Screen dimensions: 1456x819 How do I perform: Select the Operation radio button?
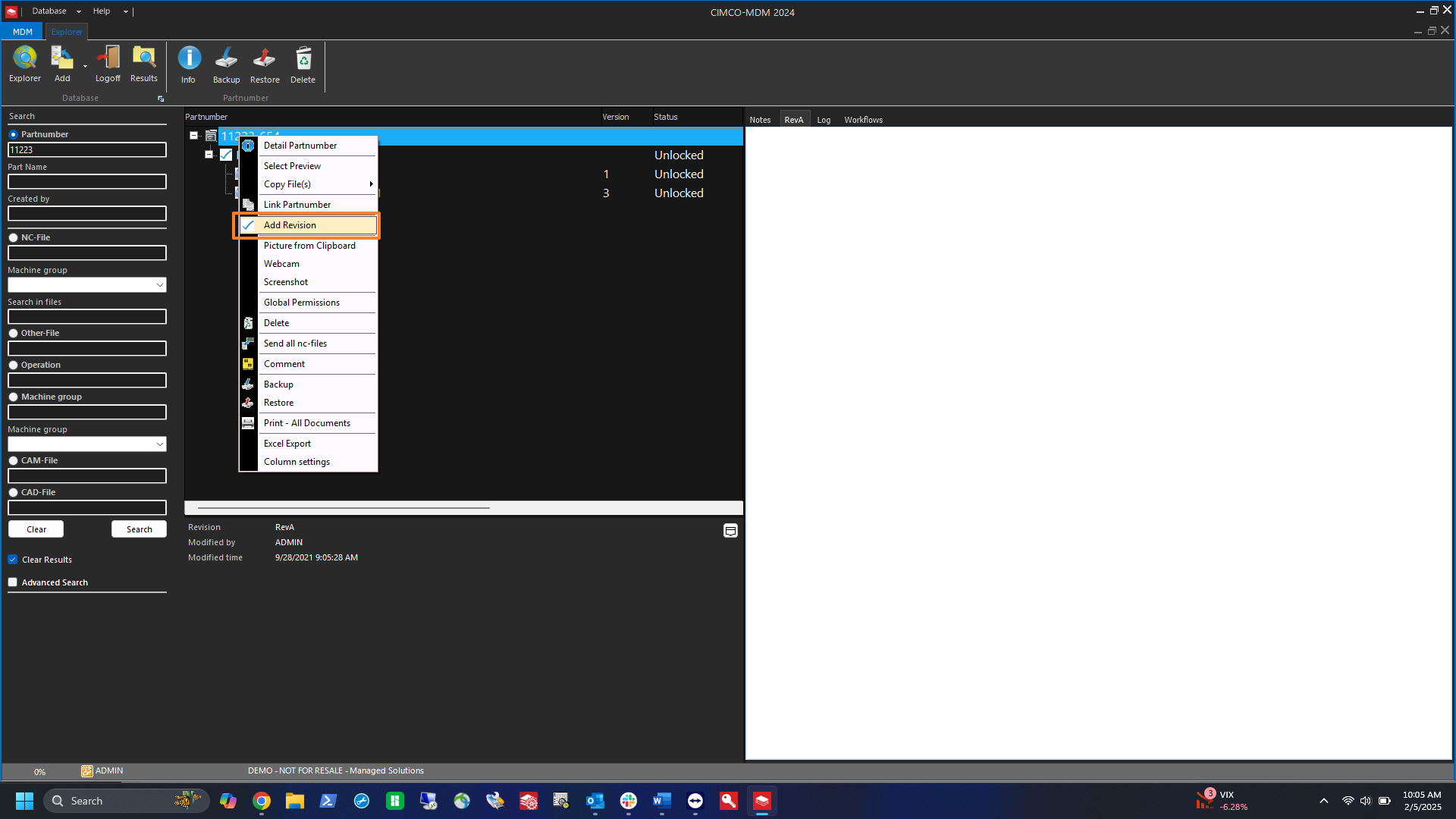click(13, 366)
